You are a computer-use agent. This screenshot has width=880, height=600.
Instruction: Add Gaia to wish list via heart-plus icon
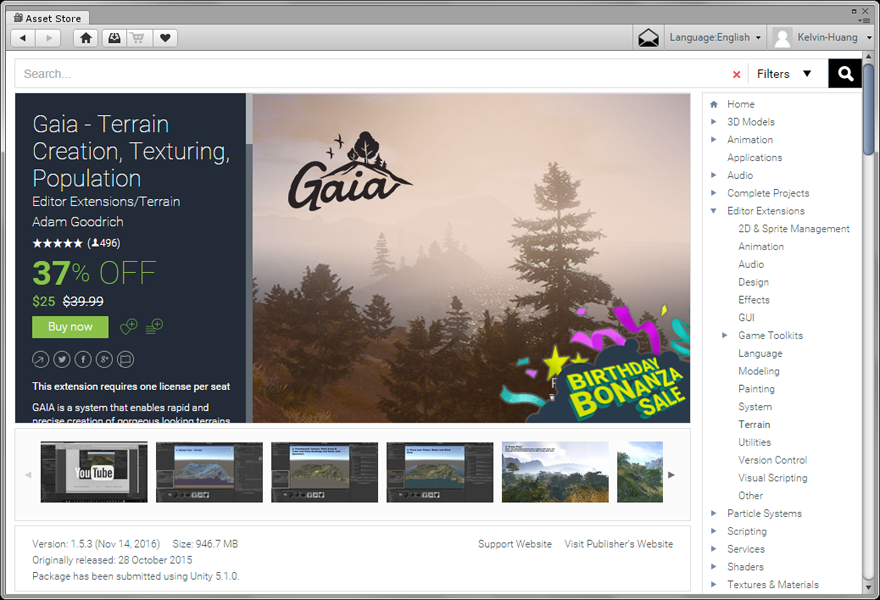128,327
